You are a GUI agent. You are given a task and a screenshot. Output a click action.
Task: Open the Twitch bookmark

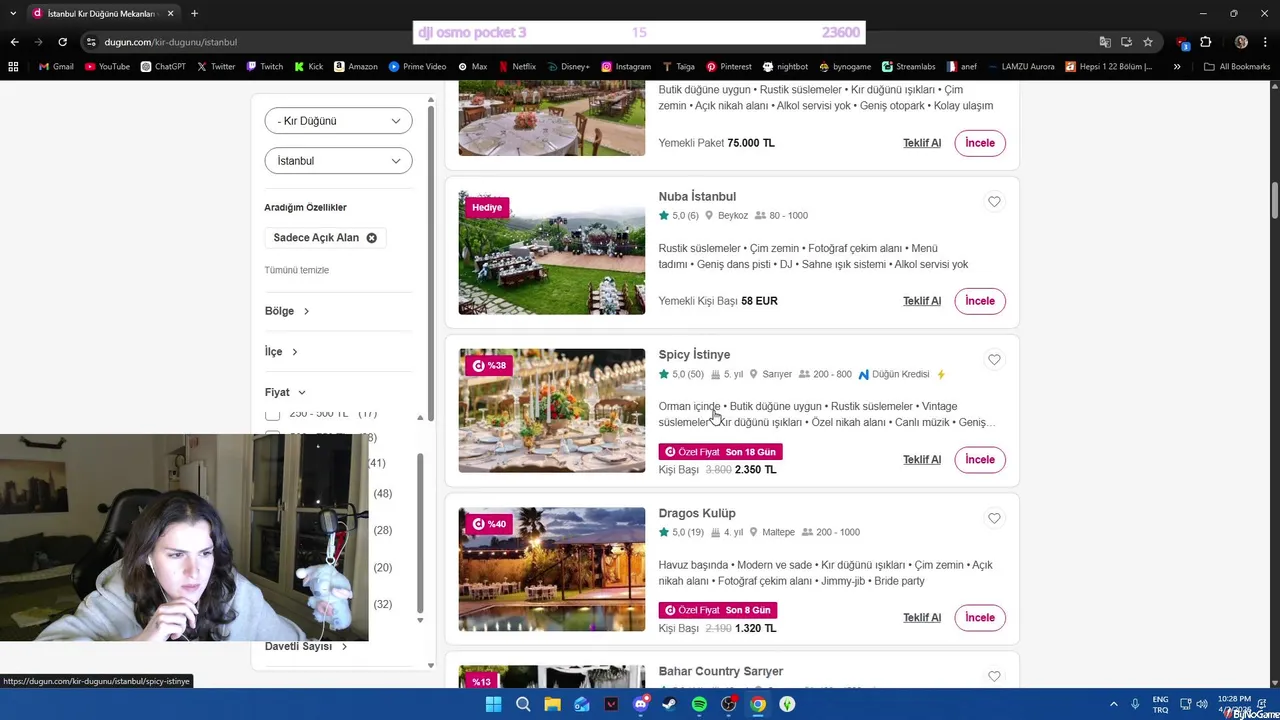264,67
